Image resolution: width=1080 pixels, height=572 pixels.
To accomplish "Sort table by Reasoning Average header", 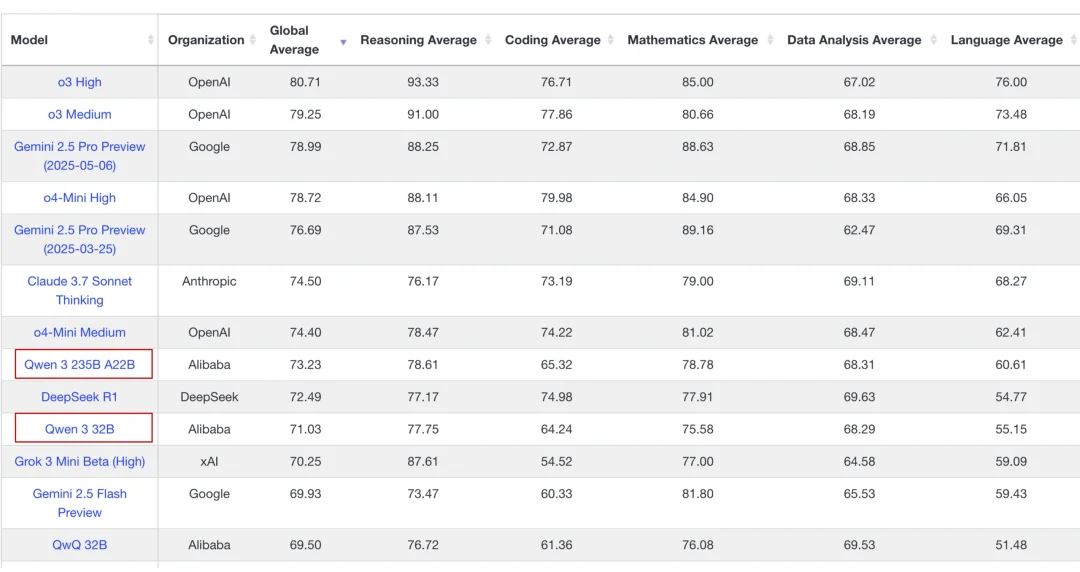I will (x=418, y=40).
